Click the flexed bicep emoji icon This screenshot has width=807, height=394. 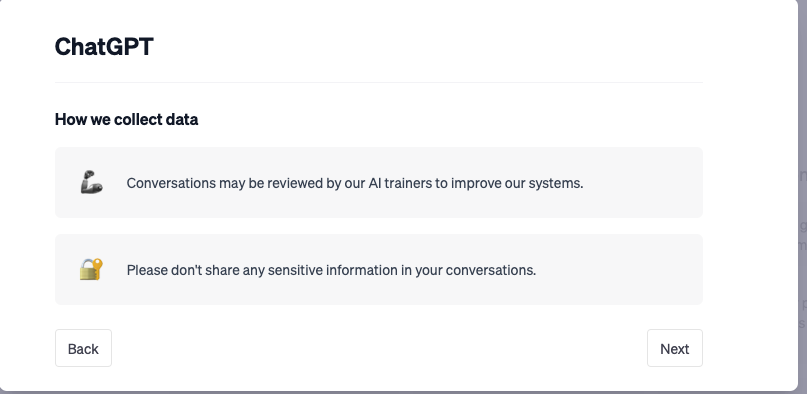coord(92,183)
